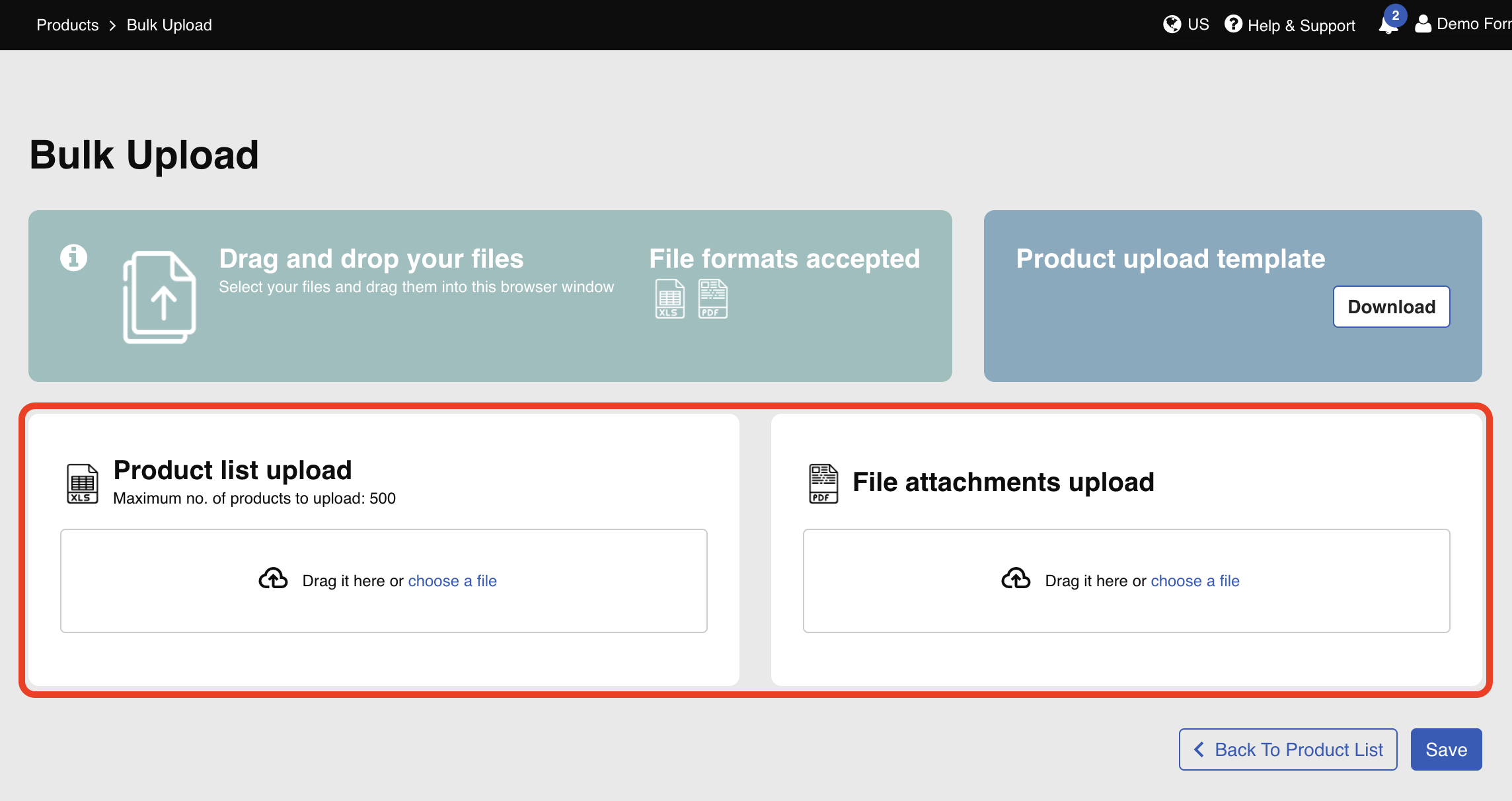The image size is (1512, 801).
Task: Choose a file for the product list upload
Action: point(452,581)
